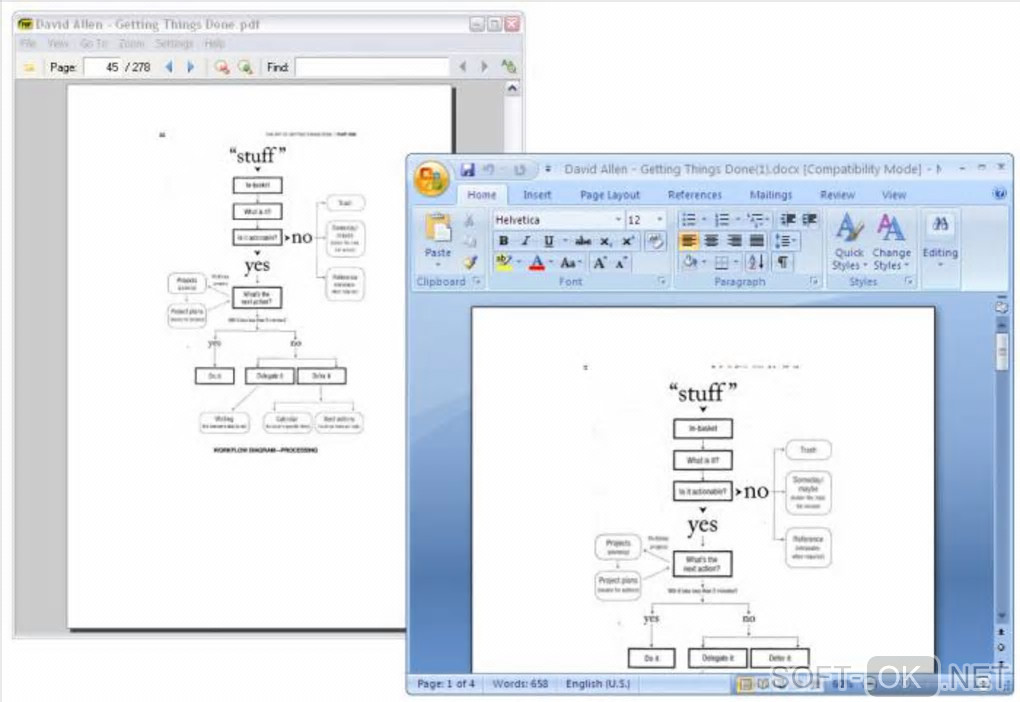Toggle Subscript formatting
1020x702 pixels.
606,241
